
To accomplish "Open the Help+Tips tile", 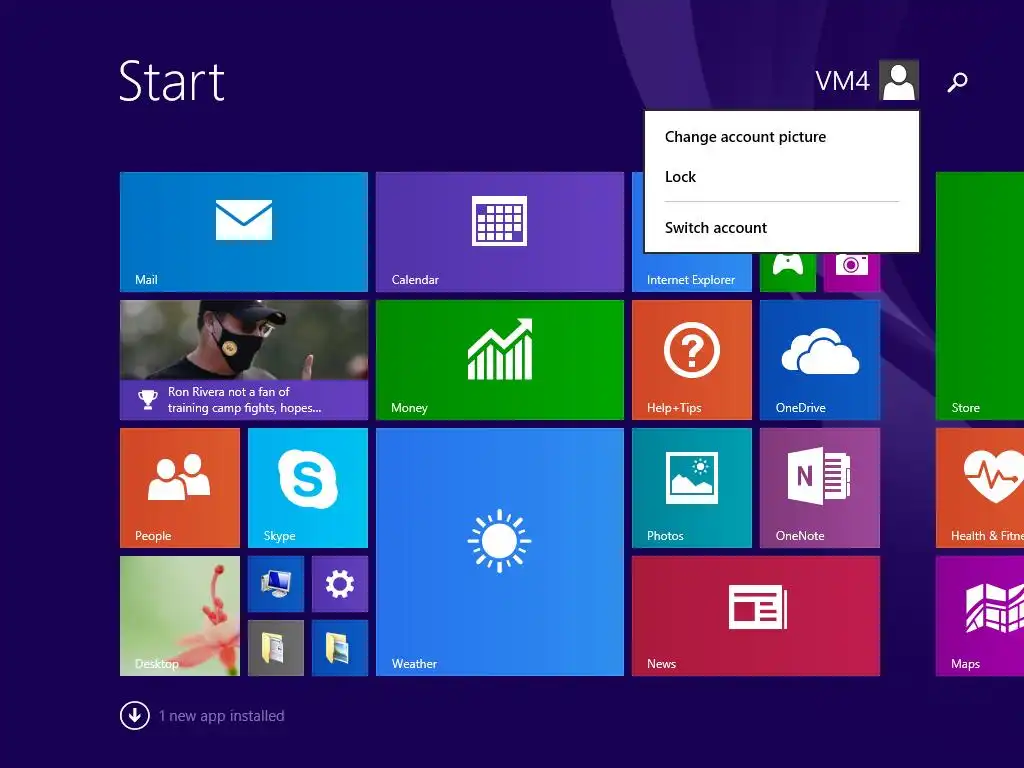I will click(x=692, y=360).
